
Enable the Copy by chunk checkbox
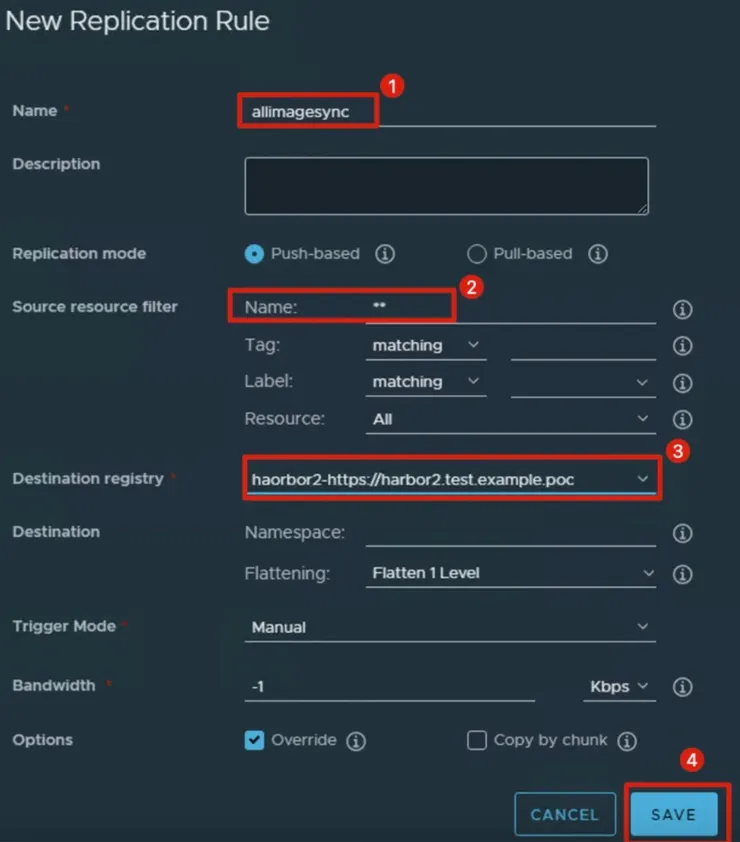tap(476, 740)
